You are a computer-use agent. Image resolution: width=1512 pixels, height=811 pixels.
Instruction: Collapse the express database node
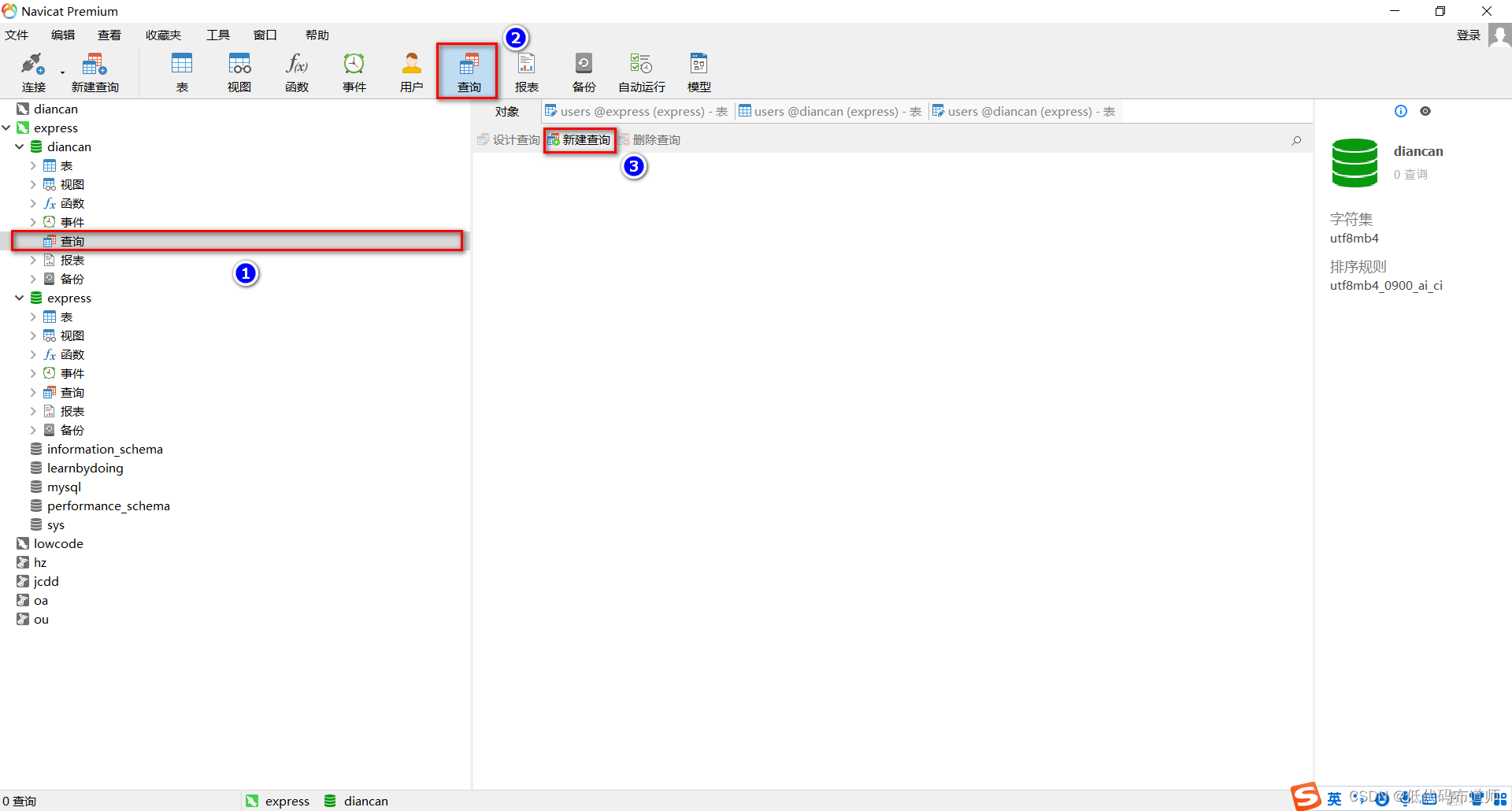(20, 298)
